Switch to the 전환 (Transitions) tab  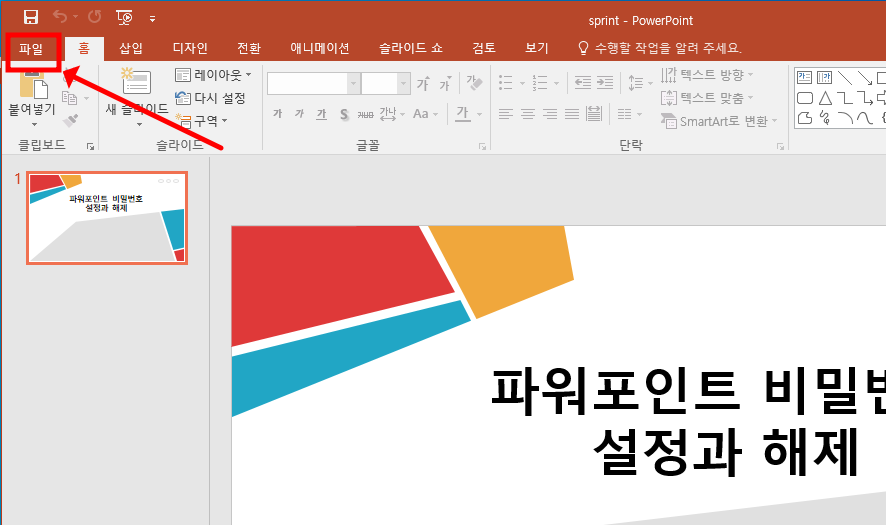[x=249, y=49]
